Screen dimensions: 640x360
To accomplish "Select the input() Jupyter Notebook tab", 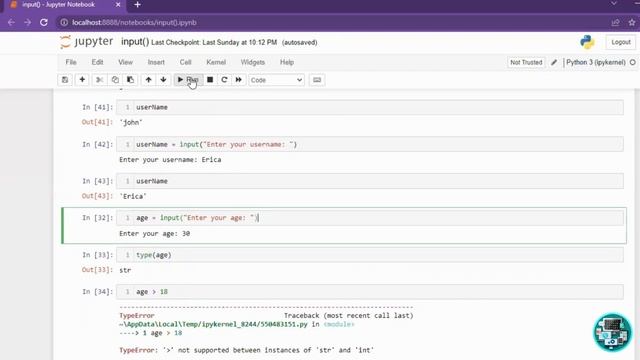I will [x=58, y=4].
